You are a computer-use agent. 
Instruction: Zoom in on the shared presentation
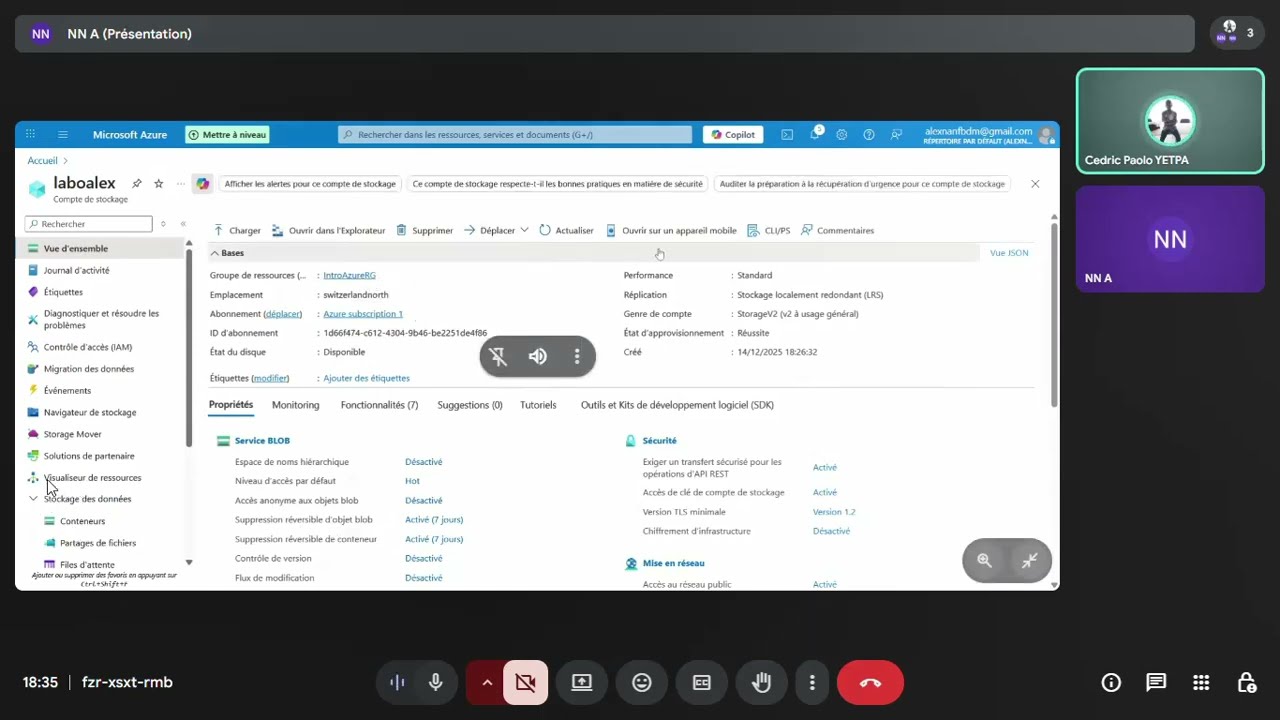tap(985, 561)
